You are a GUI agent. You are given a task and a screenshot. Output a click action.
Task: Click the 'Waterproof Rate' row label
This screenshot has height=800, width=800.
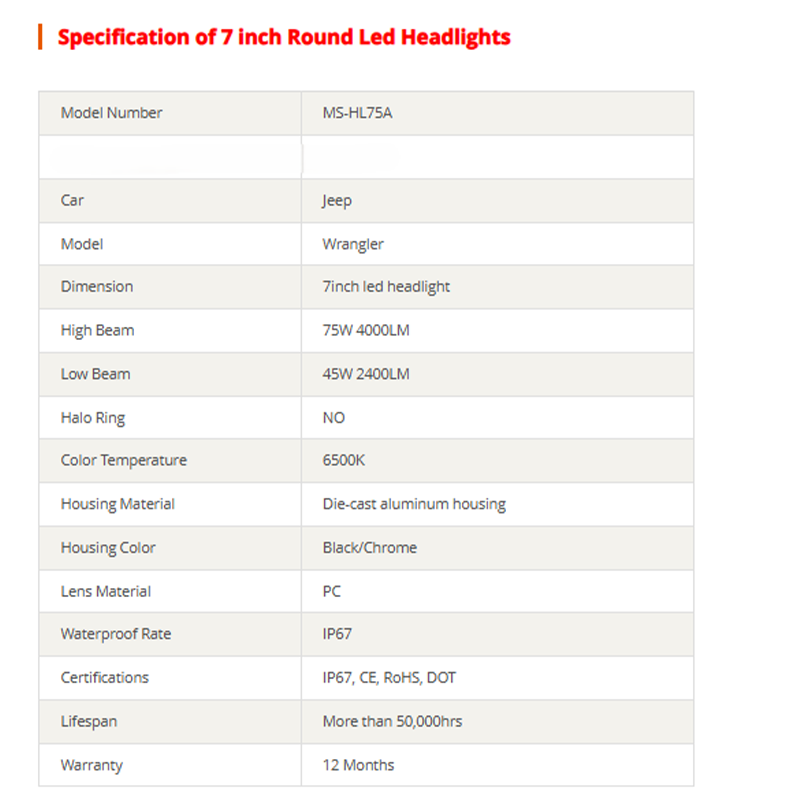pos(115,634)
